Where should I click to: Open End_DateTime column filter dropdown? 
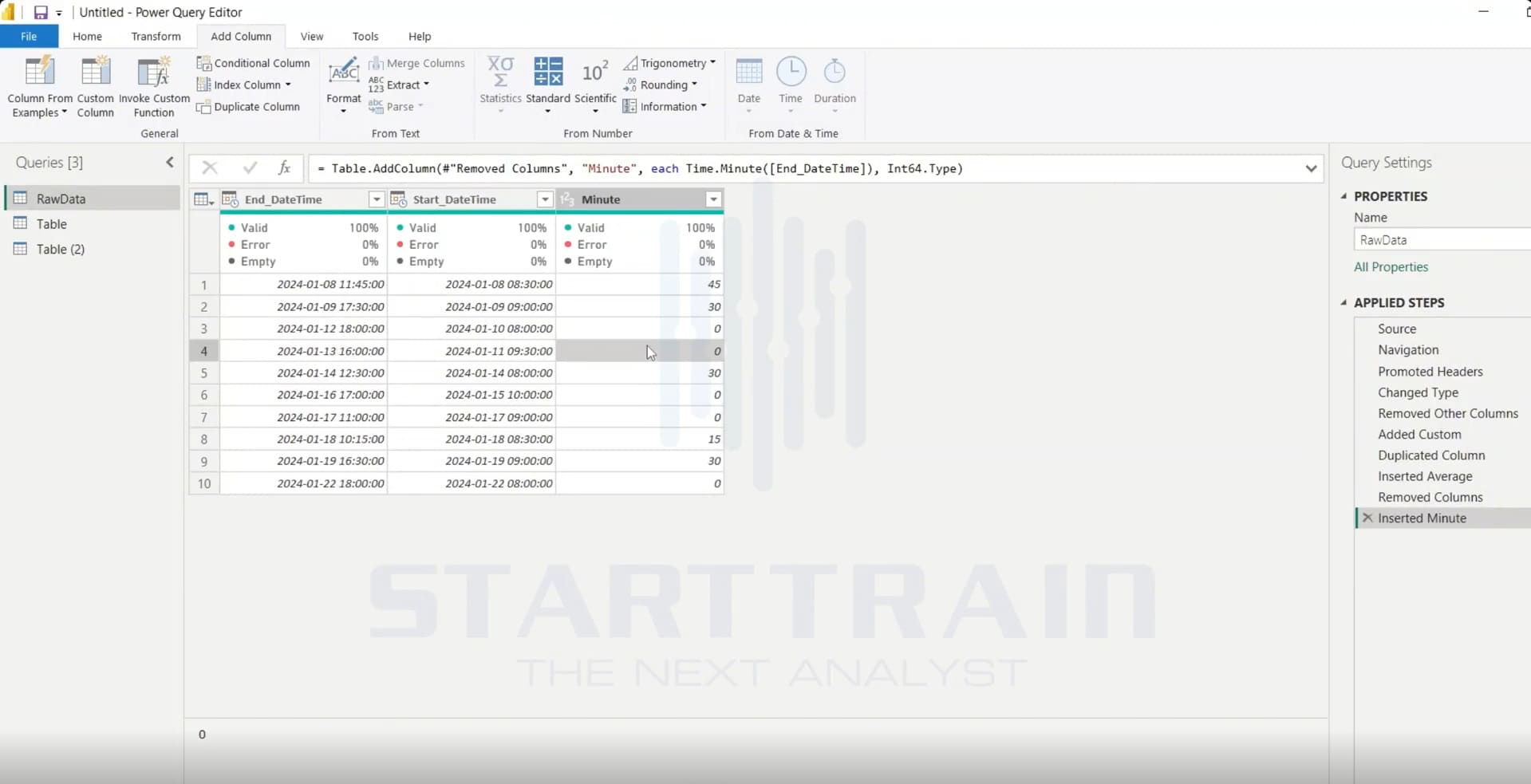(376, 199)
